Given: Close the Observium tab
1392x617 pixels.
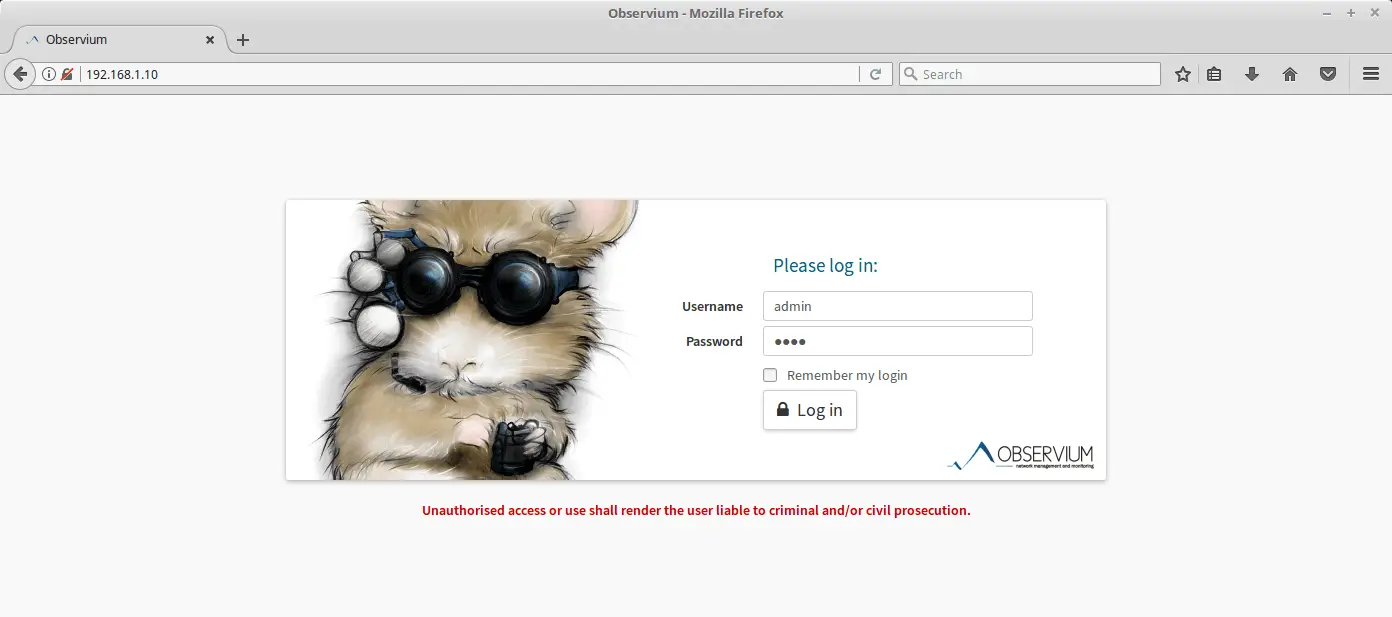Looking at the screenshot, I should (210, 40).
